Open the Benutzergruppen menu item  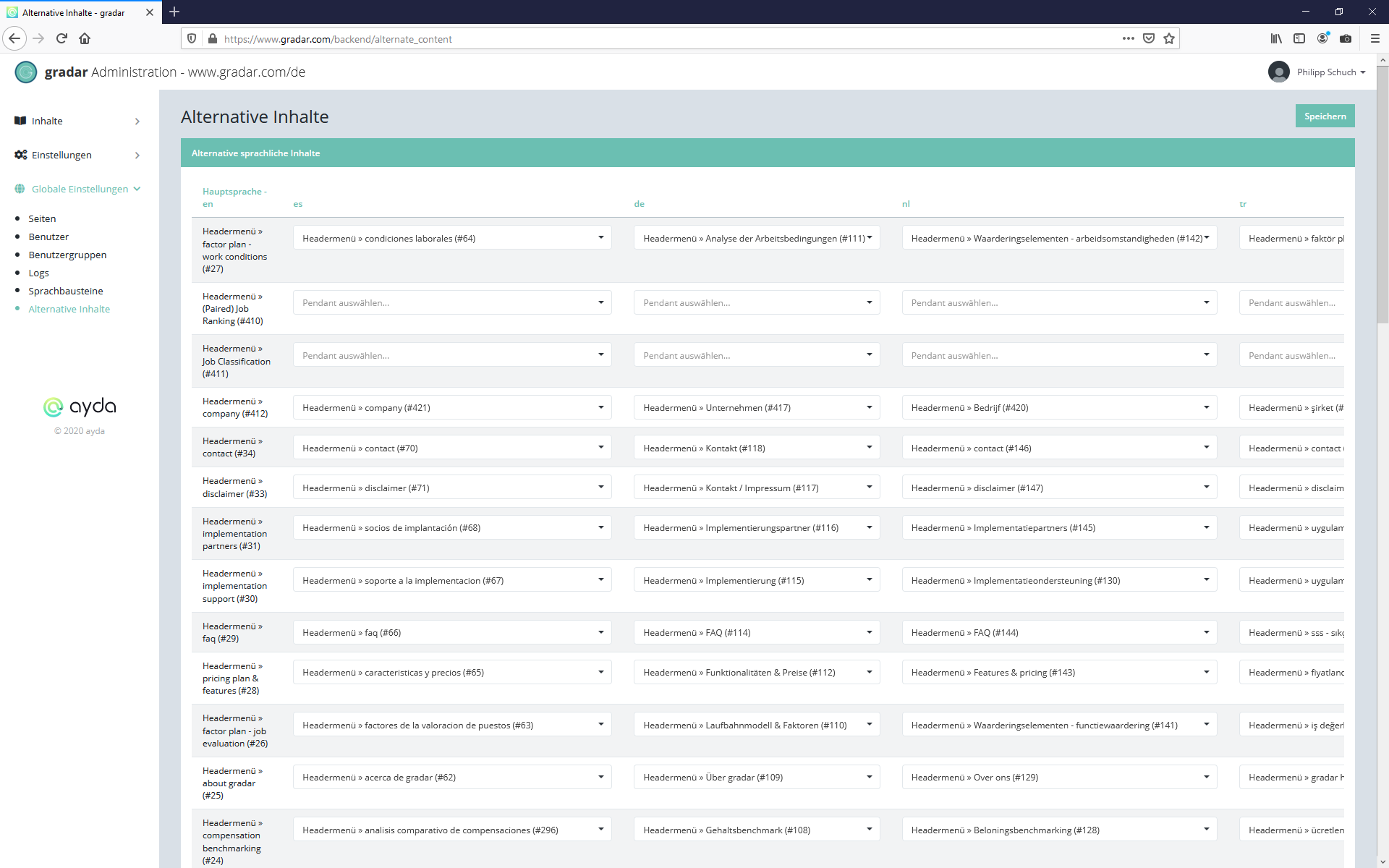pyautogui.click(x=67, y=255)
